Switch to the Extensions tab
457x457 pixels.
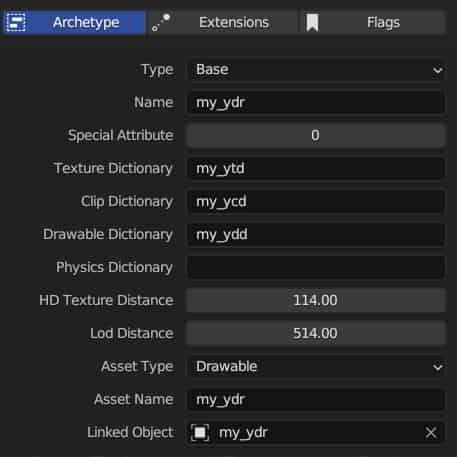(x=223, y=22)
